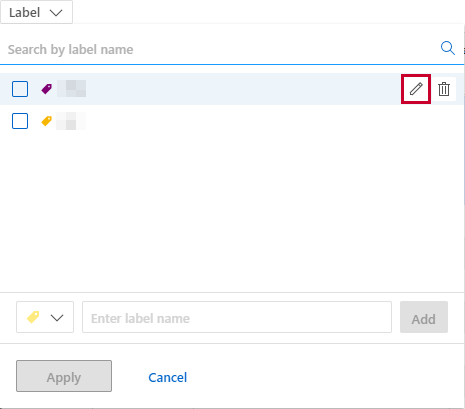Open the Label dropdown at top
The width and height of the screenshot is (465, 409).
tap(36, 12)
